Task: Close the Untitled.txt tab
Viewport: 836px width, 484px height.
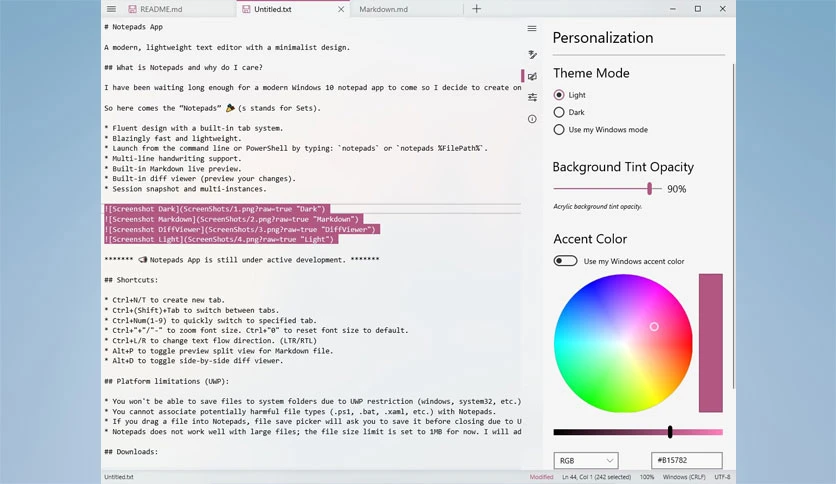Action: pyautogui.click(x=341, y=9)
